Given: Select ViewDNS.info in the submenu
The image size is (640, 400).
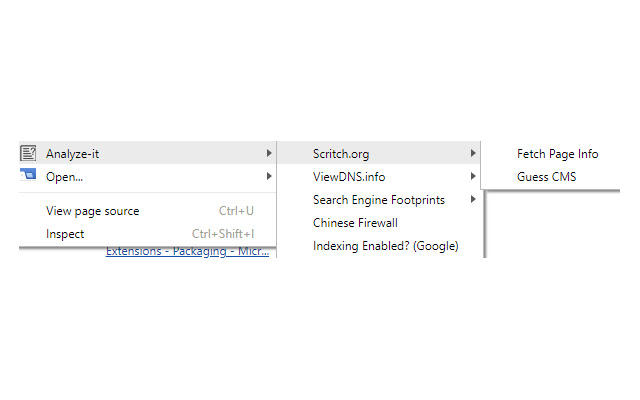Looking at the screenshot, I should click(379, 176).
